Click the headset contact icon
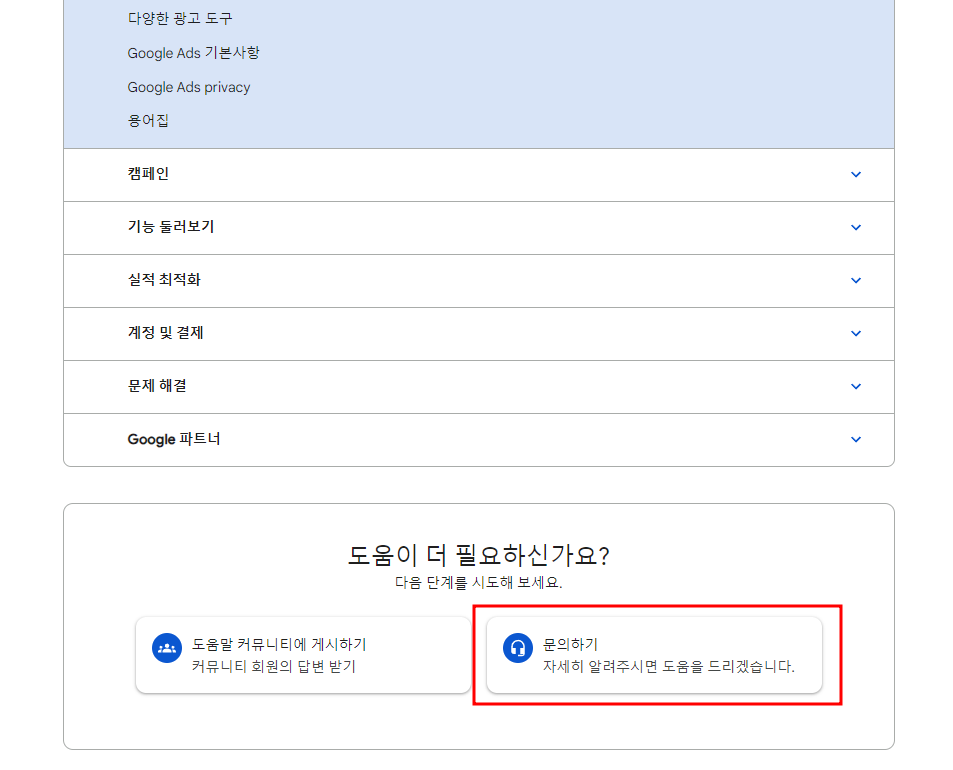Image resolution: width=953 pixels, height=770 pixels. coord(518,648)
